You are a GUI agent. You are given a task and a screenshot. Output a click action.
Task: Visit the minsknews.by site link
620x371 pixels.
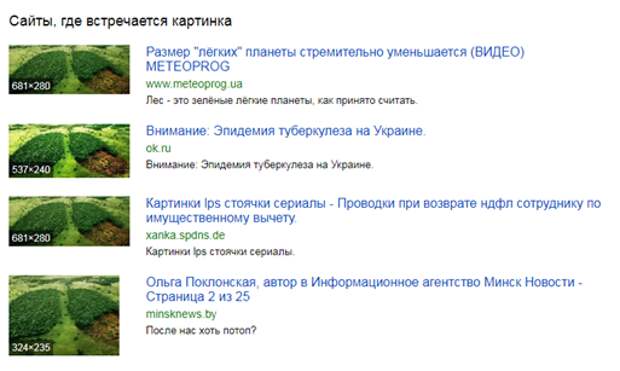(x=181, y=314)
